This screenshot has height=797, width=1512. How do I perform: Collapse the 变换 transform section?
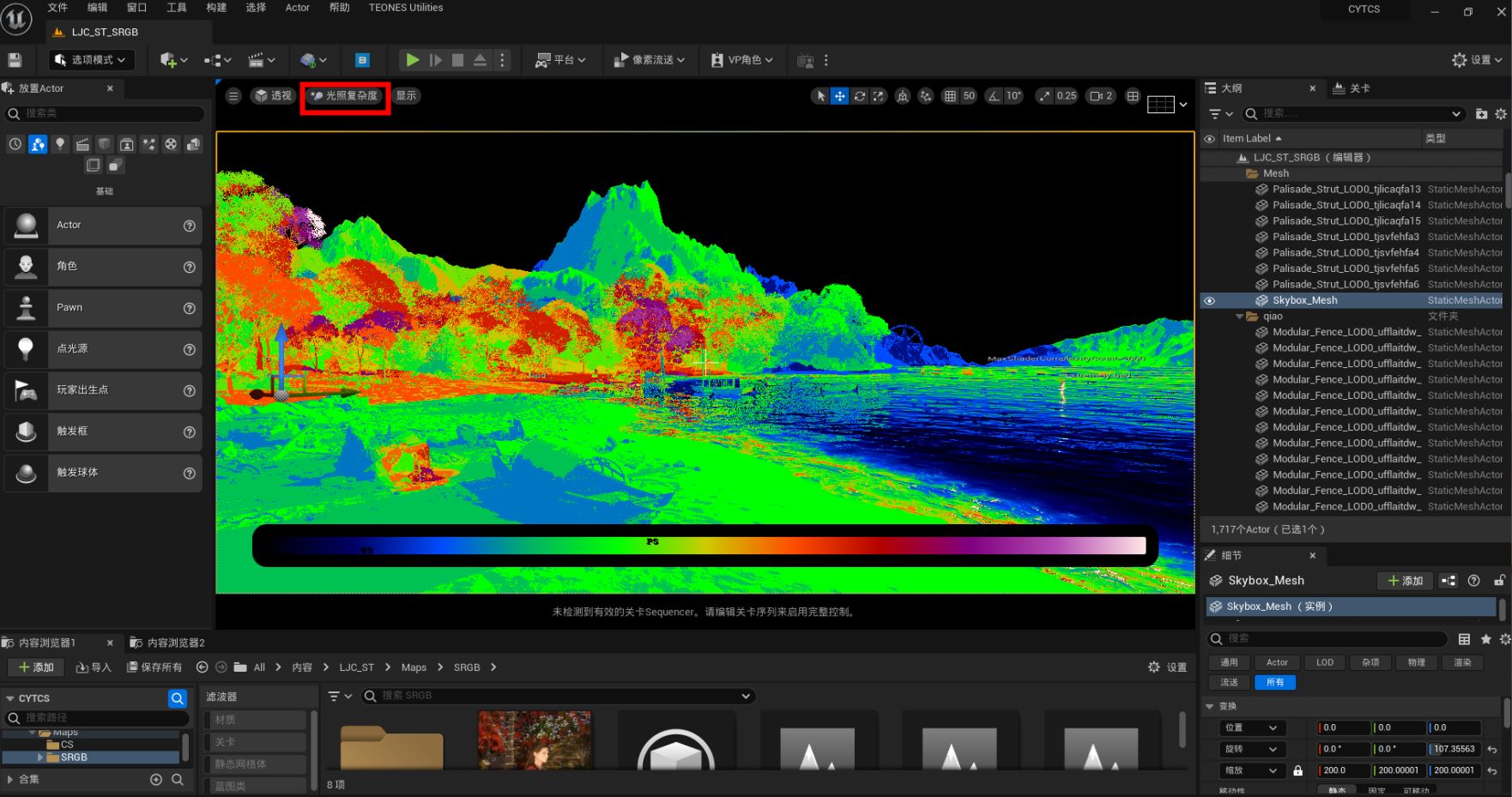(x=1210, y=706)
